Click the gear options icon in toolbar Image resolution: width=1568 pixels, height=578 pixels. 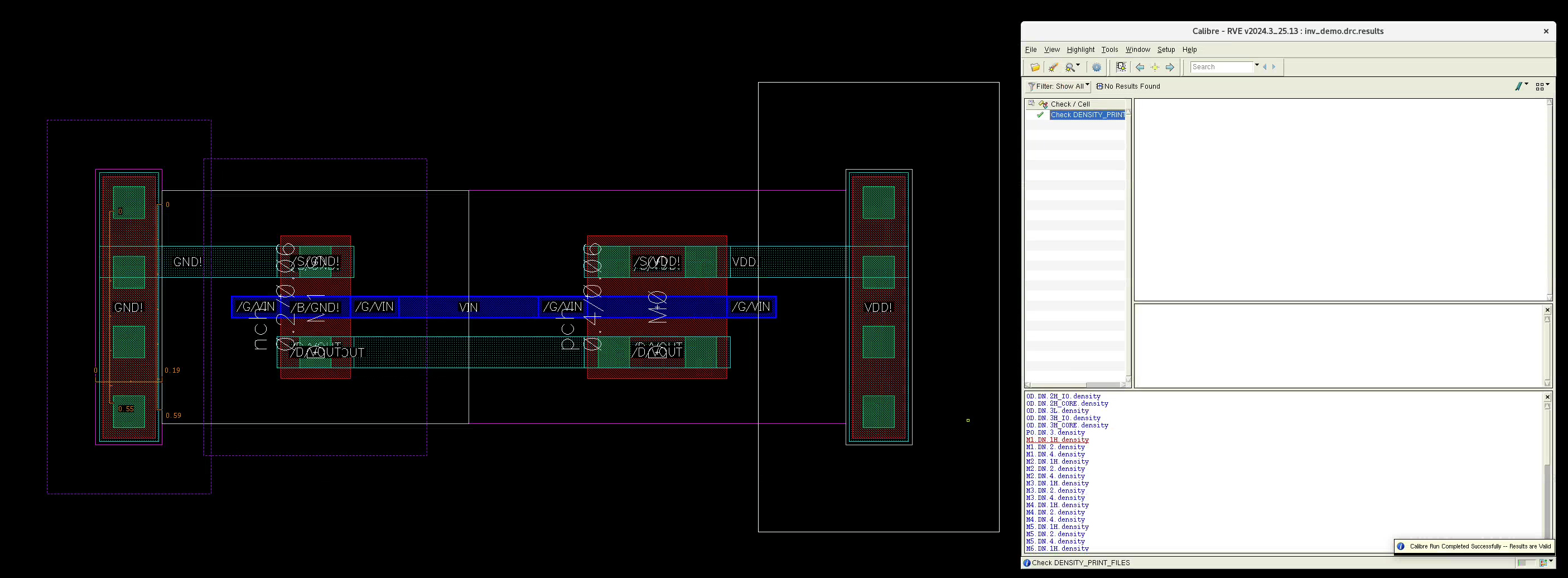coord(1097,67)
